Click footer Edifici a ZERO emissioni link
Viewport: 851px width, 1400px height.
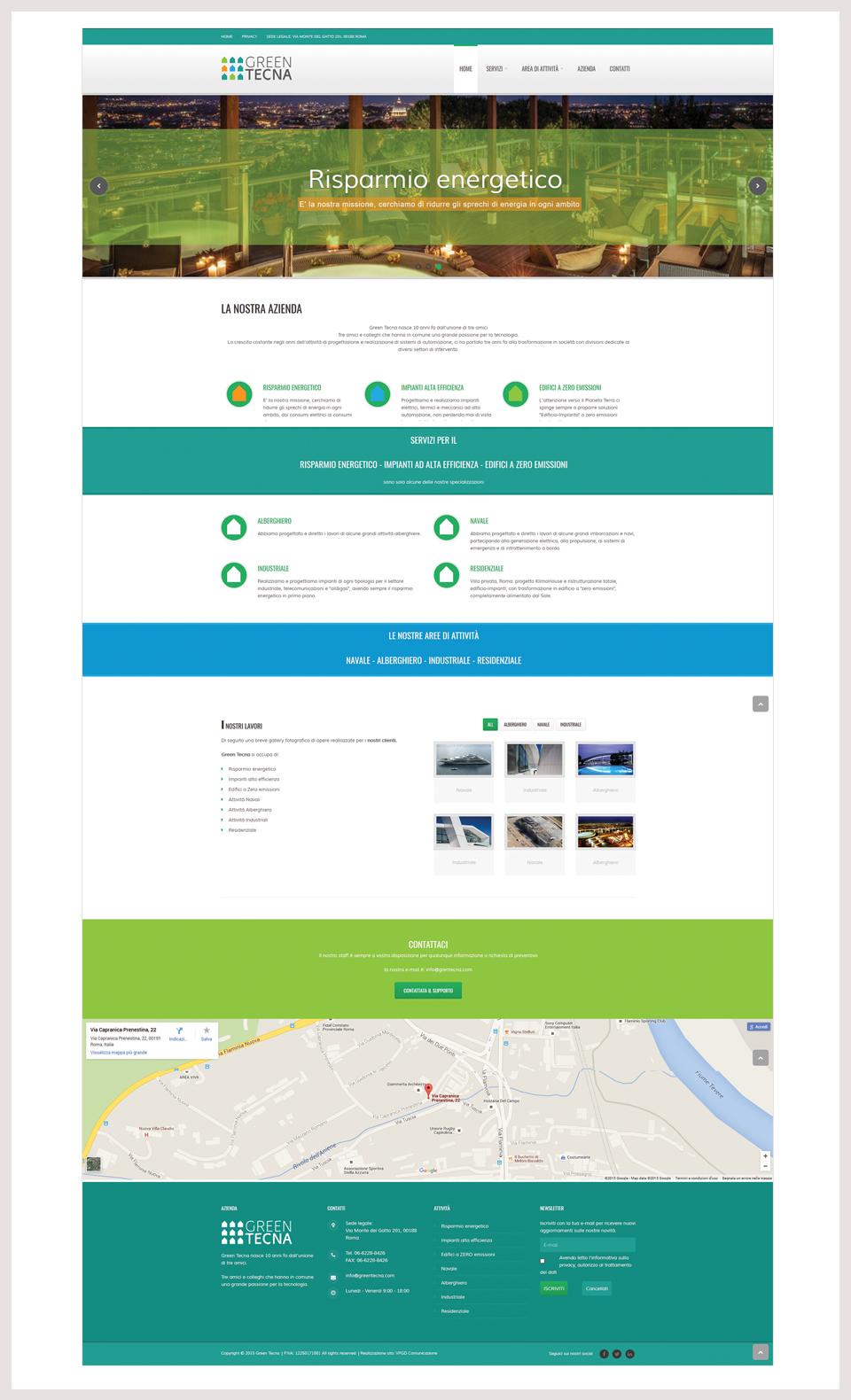(x=468, y=1255)
